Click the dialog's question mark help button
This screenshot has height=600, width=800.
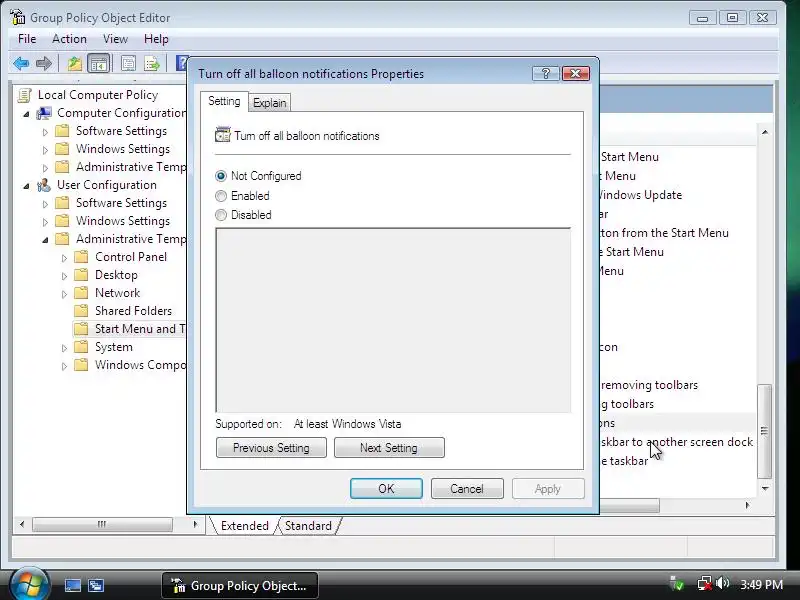point(545,73)
